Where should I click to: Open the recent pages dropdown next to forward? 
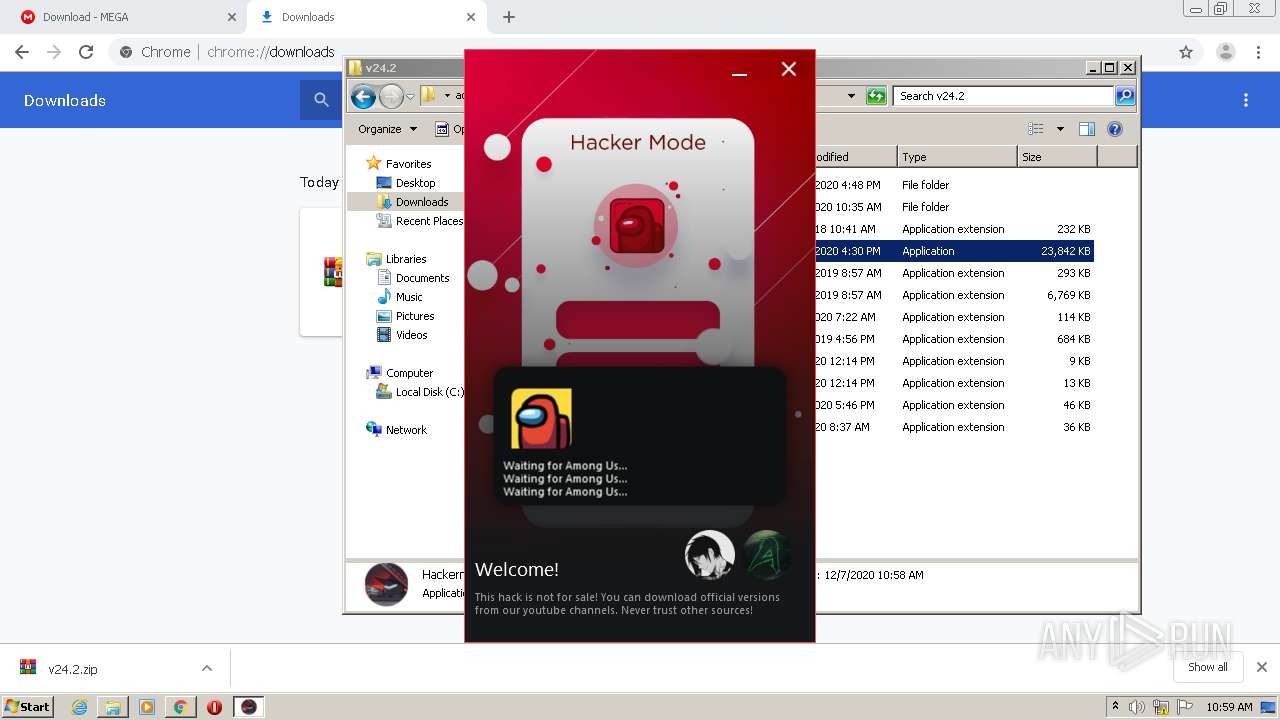tap(410, 97)
